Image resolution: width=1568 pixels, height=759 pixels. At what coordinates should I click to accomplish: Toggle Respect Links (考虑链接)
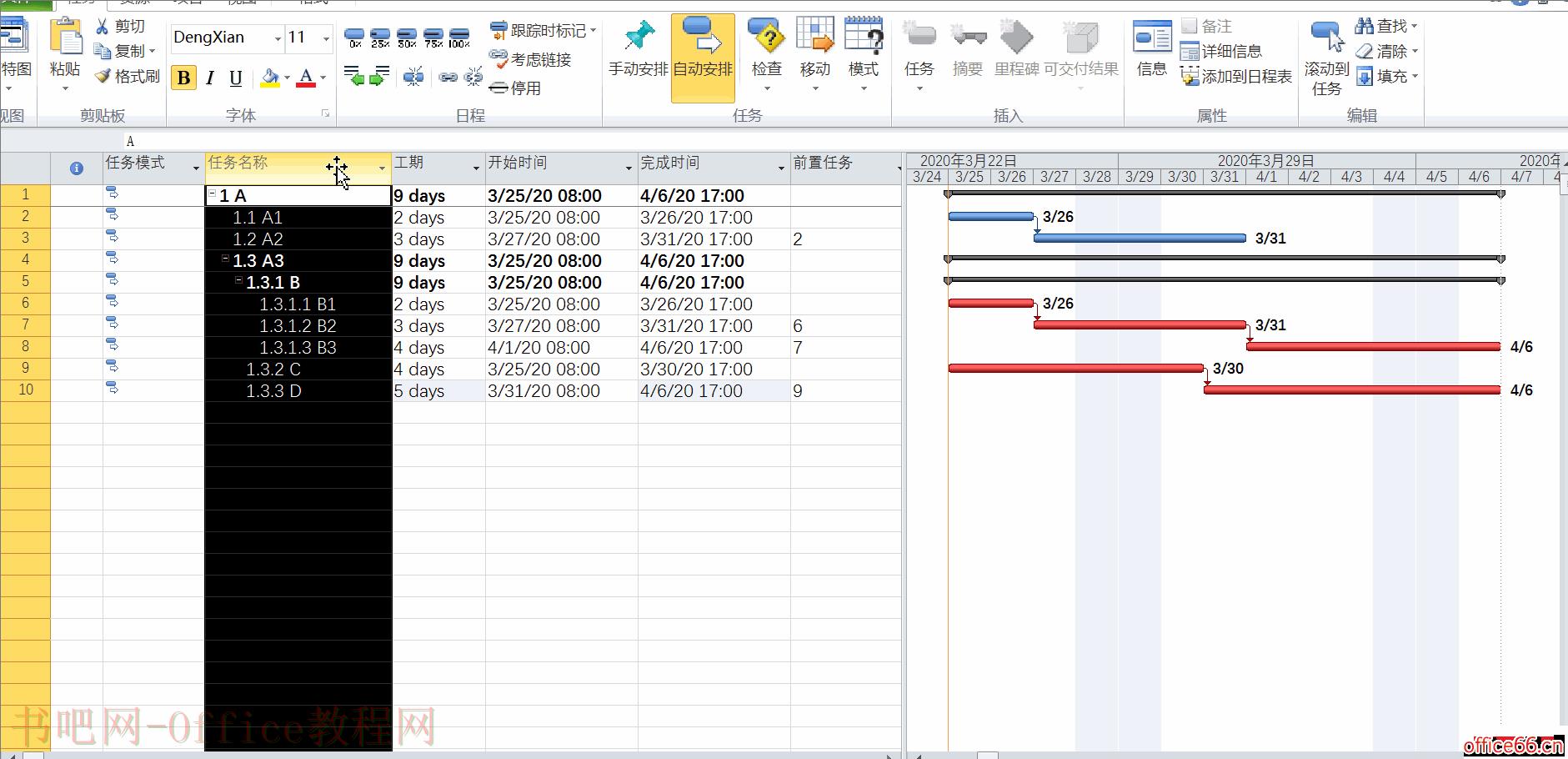coord(531,59)
